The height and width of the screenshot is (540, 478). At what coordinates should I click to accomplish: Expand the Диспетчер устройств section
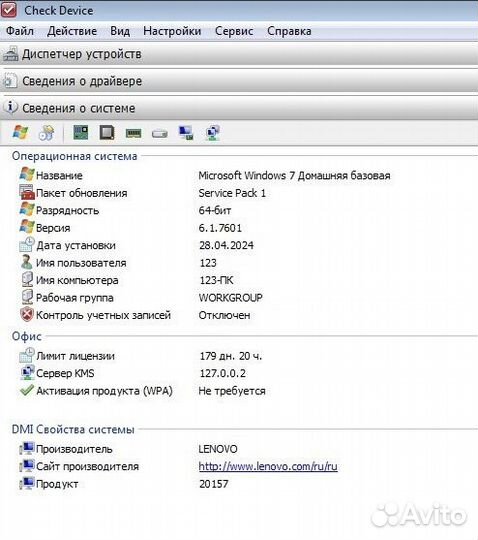(239, 54)
